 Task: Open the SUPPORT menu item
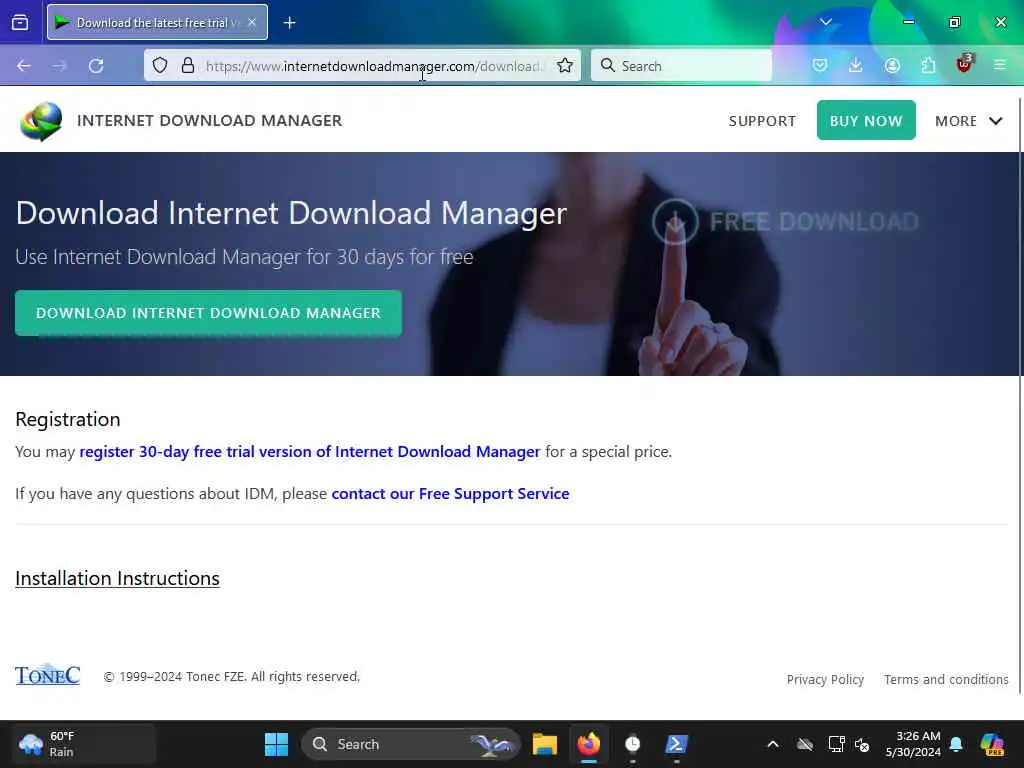click(762, 121)
